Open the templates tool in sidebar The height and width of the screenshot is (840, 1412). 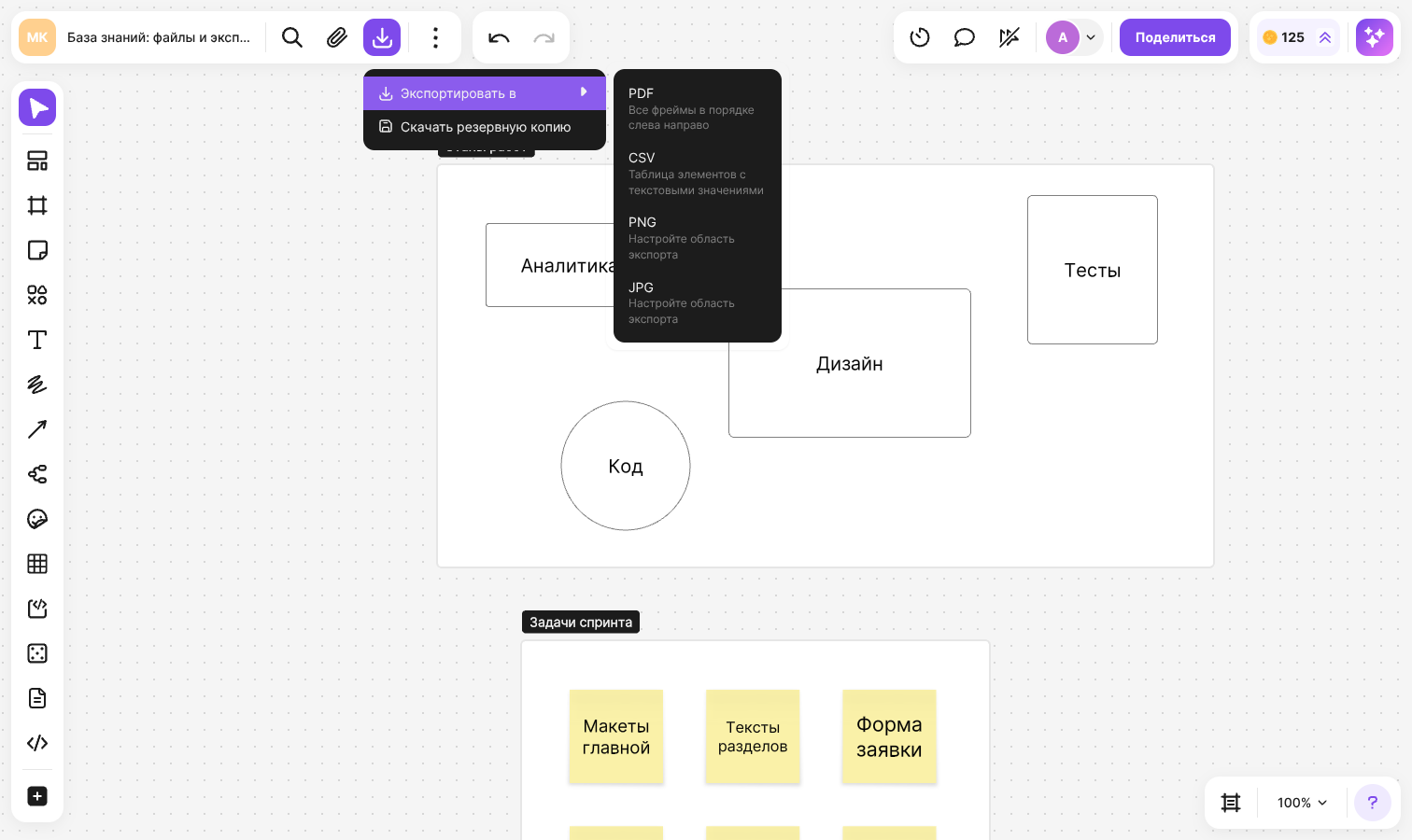tap(37, 161)
